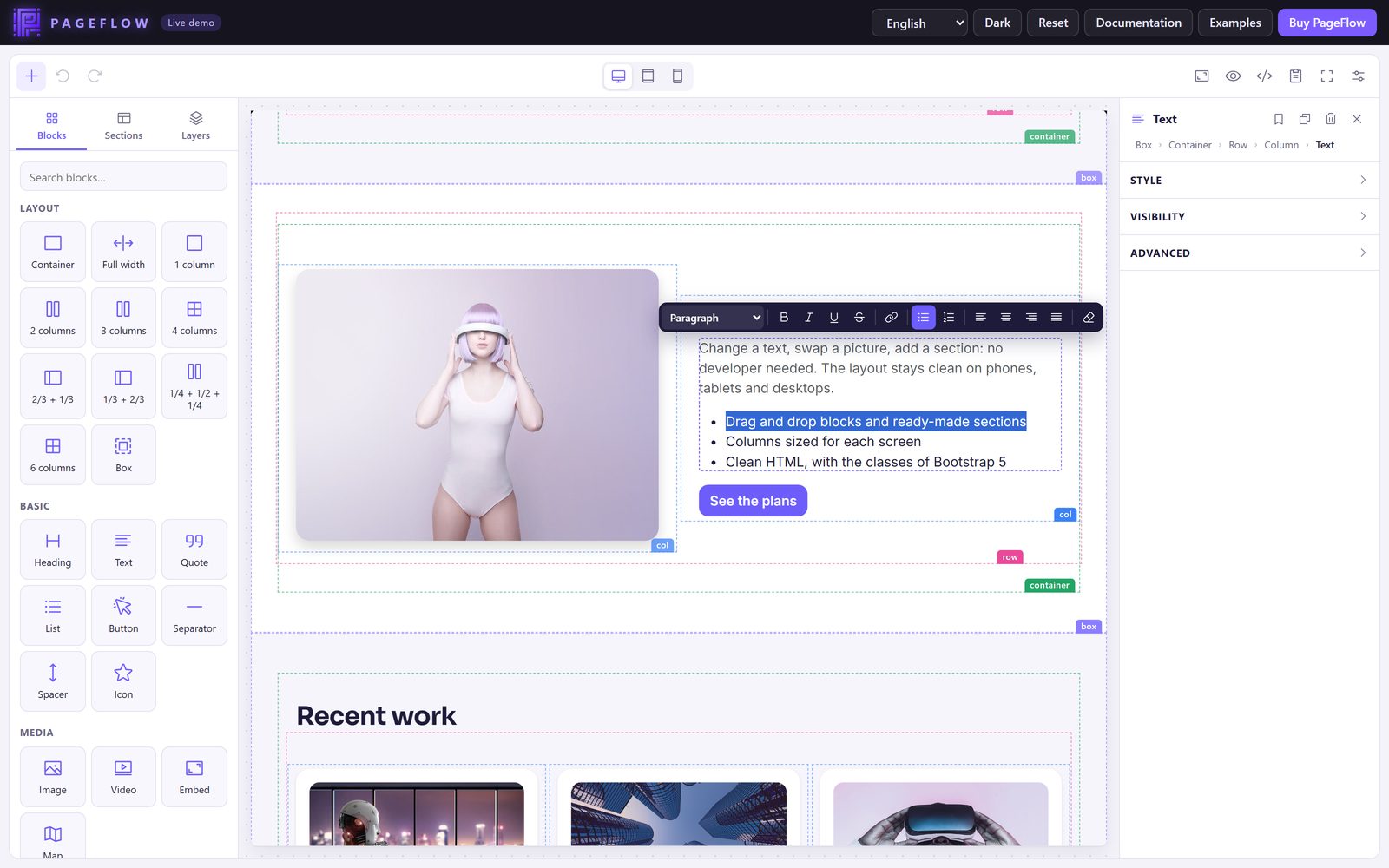Switch to mobile device preview
The image size is (1389, 868).
coord(677,76)
